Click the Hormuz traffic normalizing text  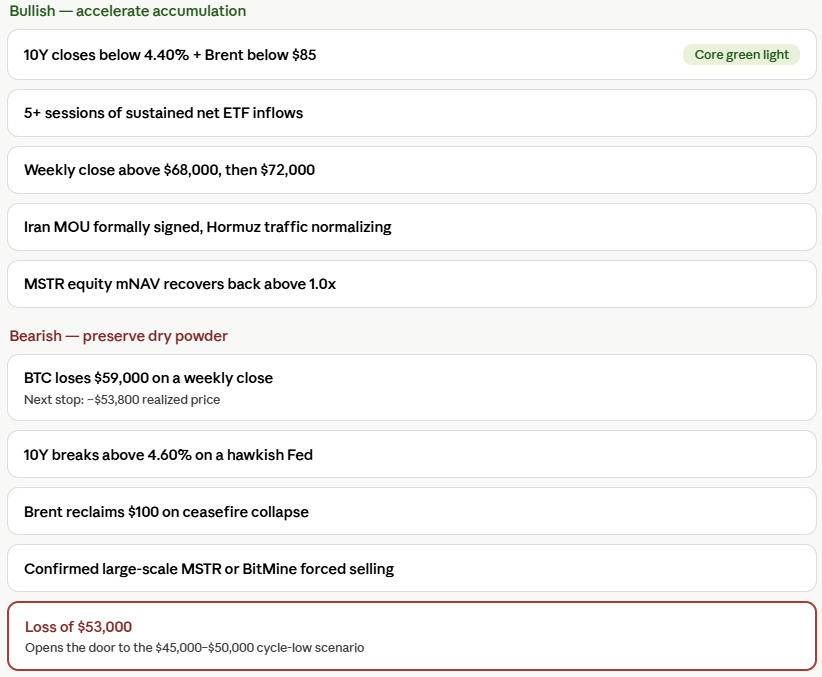(x=299, y=227)
